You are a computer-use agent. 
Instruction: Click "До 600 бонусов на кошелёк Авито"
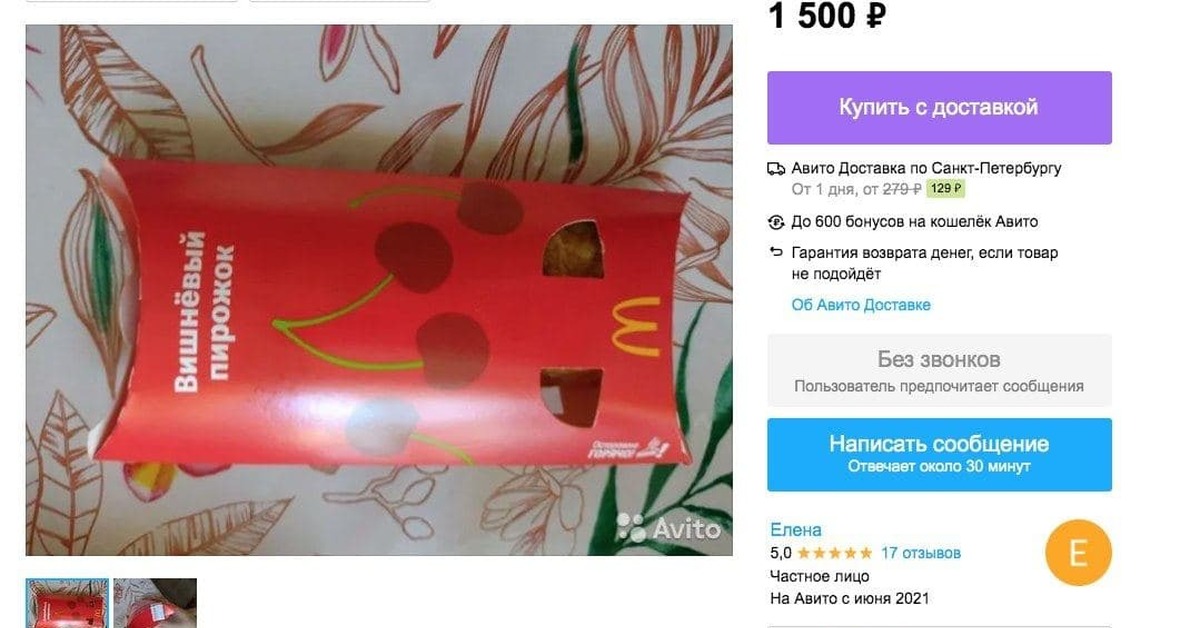(914, 222)
